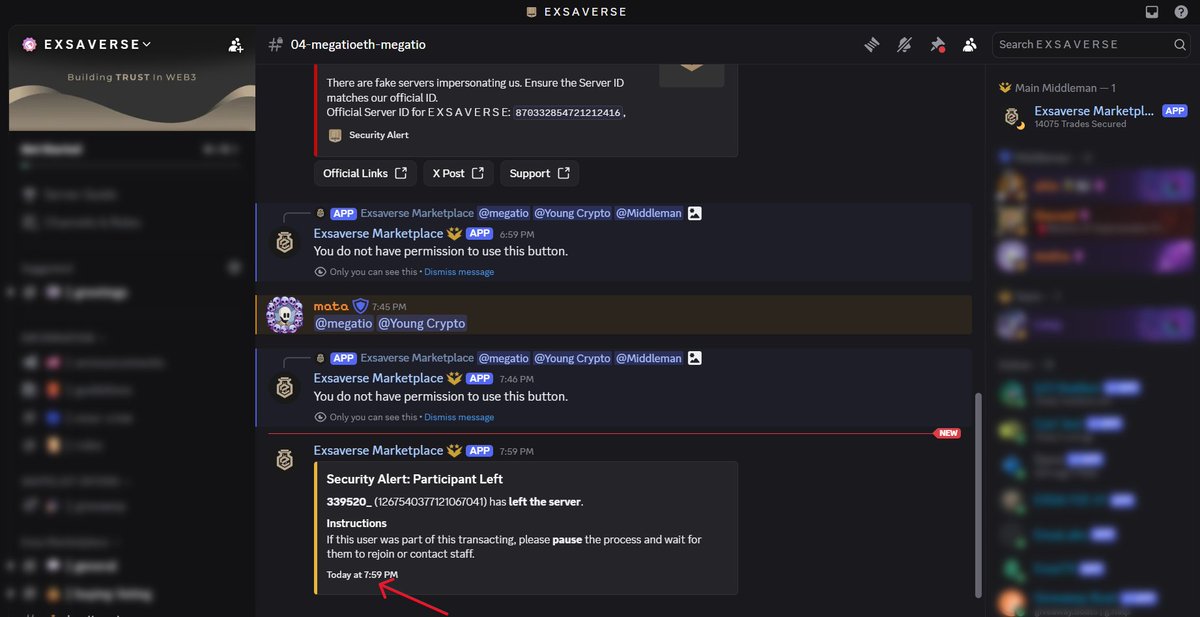Click crown emblem beside 7:46 PM Exsaverse Marketplace name
Viewport: 1200px width, 617px height.
tap(454, 378)
